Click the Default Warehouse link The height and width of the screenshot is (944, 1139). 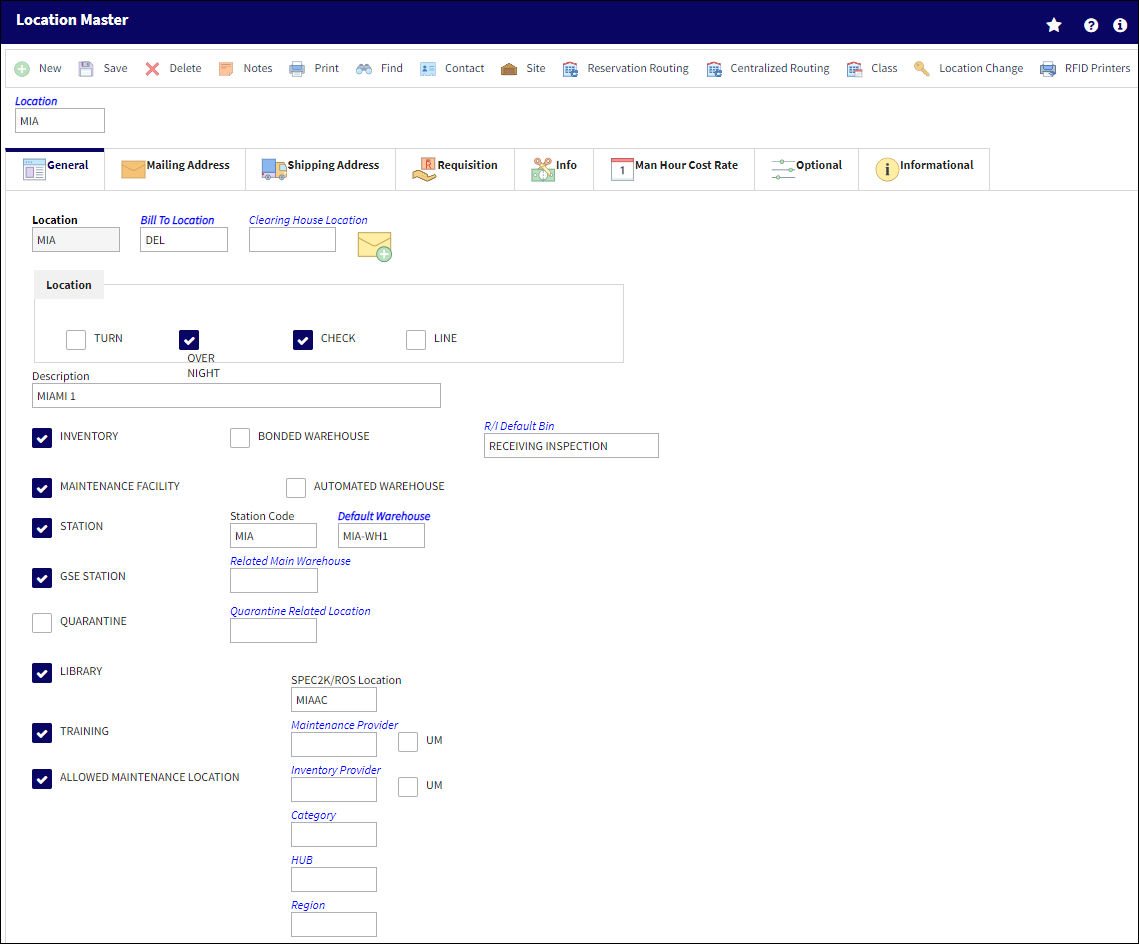tap(384, 516)
